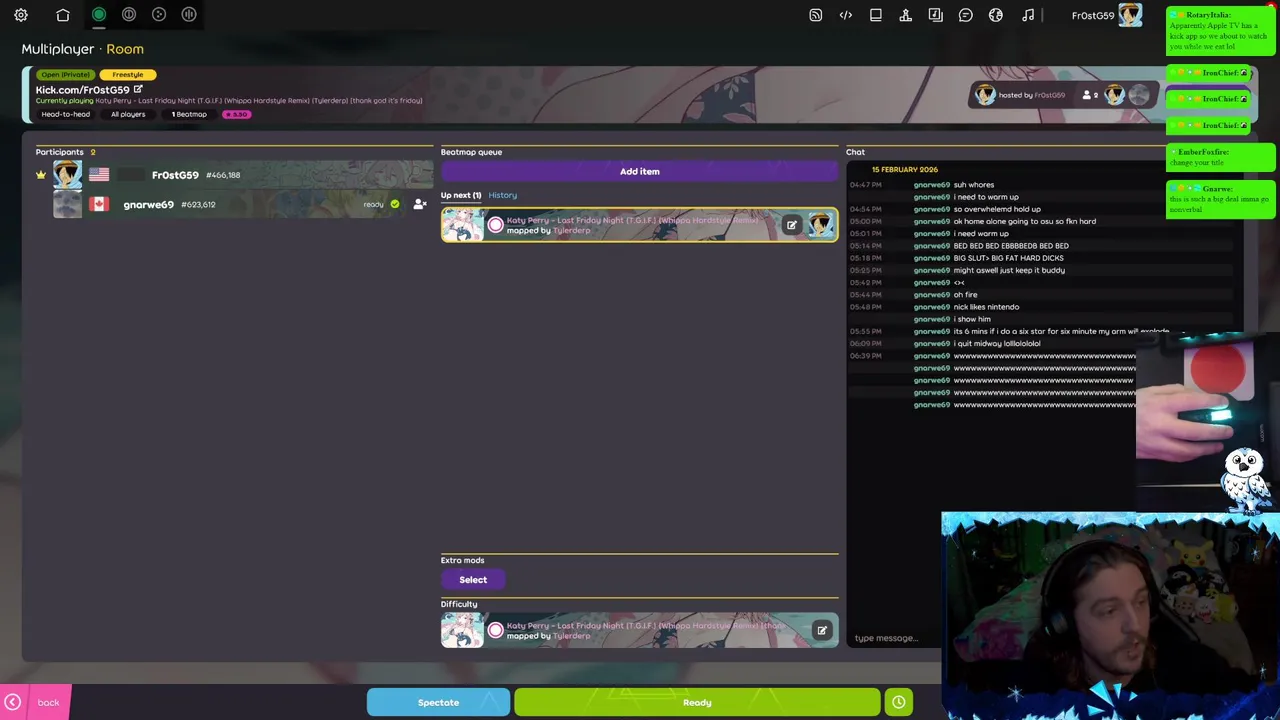The image size is (1280, 720).
Task: Click the 15 FEBRUARY 2026 chat date header
Action: coord(905,170)
